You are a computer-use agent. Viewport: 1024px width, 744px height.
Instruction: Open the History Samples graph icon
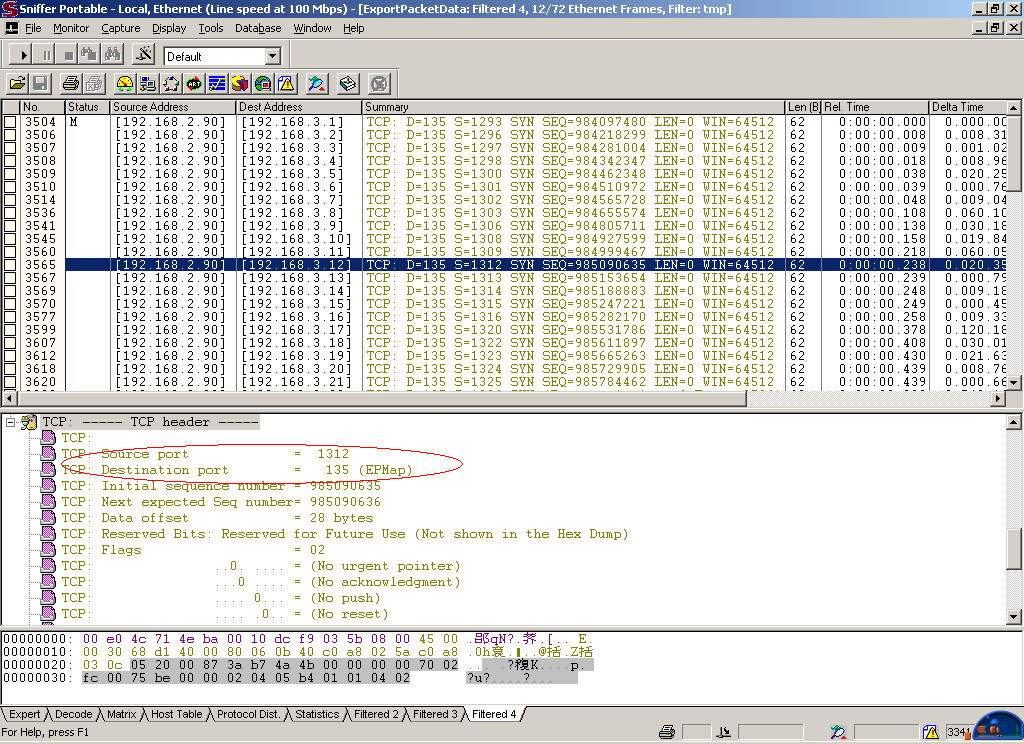[x=217, y=84]
